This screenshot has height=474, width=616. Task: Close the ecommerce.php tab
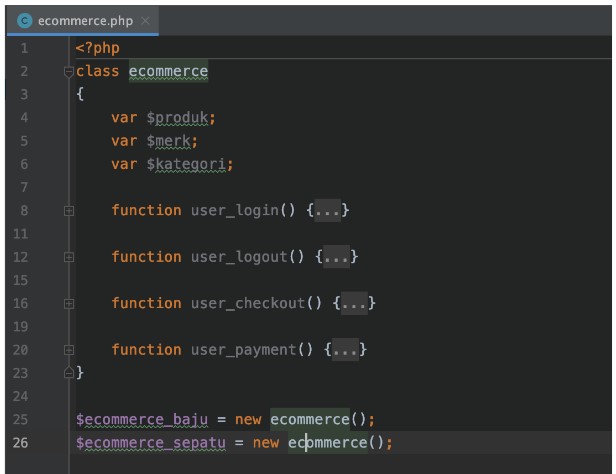[x=146, y=20]
